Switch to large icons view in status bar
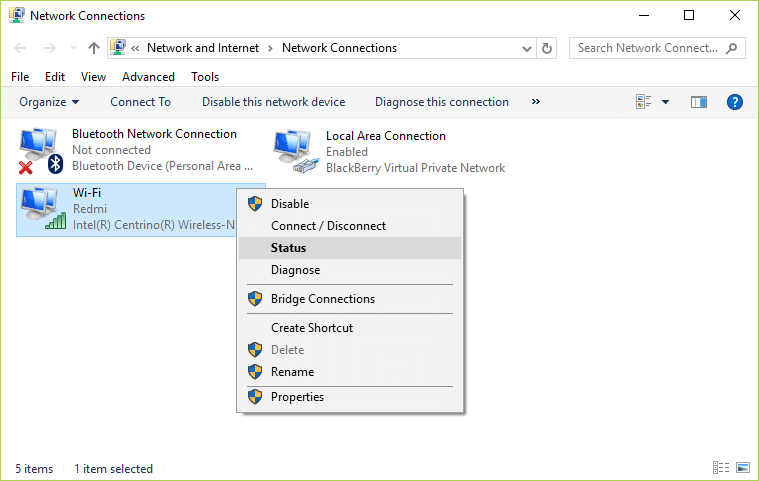Screen dimensions: 759x481 click(x=743, y=468)
